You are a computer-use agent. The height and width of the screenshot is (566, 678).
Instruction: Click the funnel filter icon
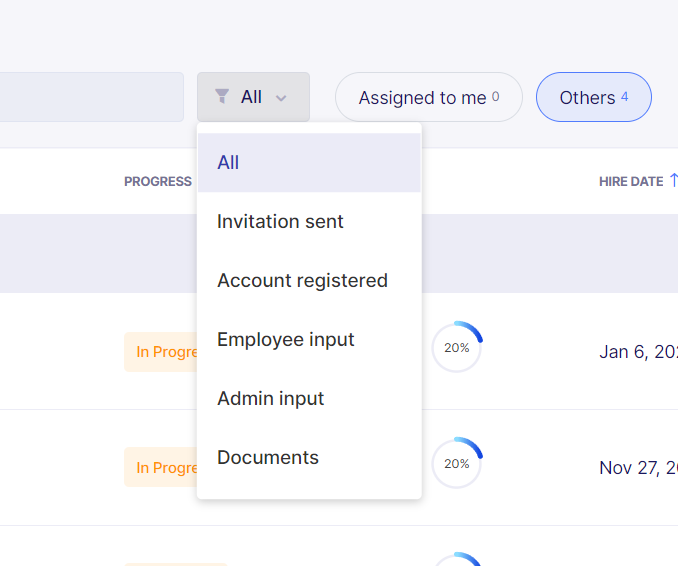pos(222,96)
